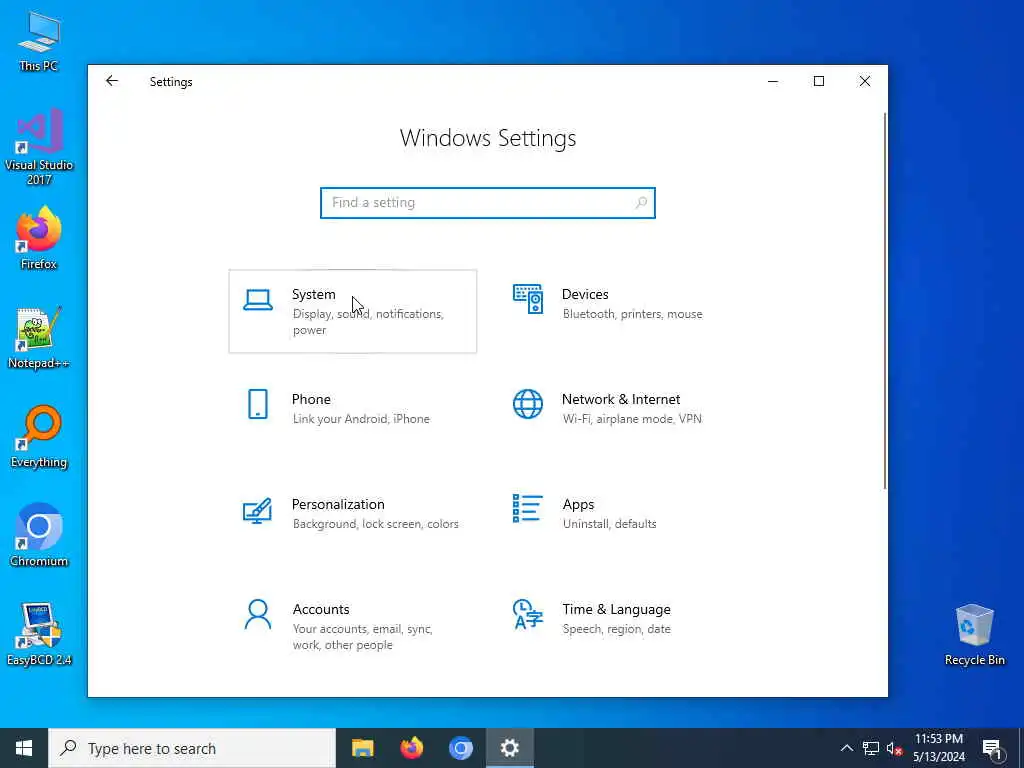
Task: Click 'Speech, region, date' description
Action: pyautogui.click(x=616, y=629)
